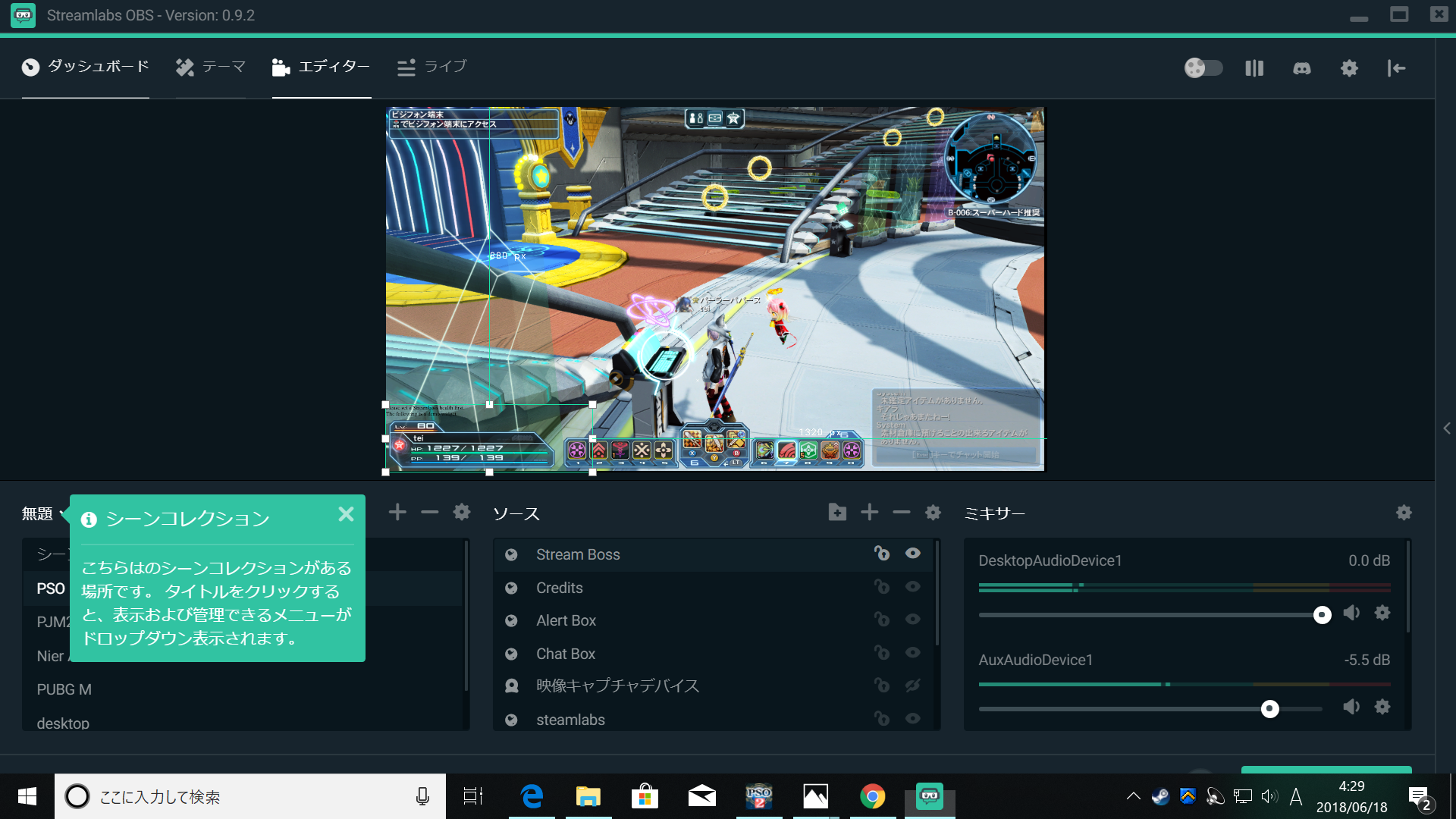Click the logout arrow icon in top bar

pyautogui.click(x=1396, y=68)
